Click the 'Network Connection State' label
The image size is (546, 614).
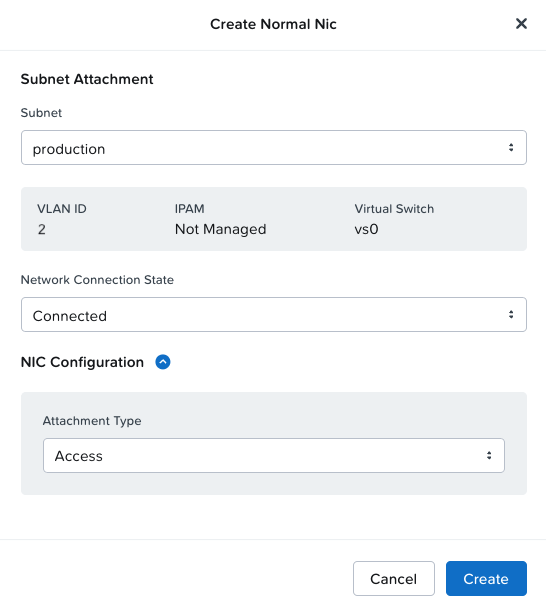[97, 280]
